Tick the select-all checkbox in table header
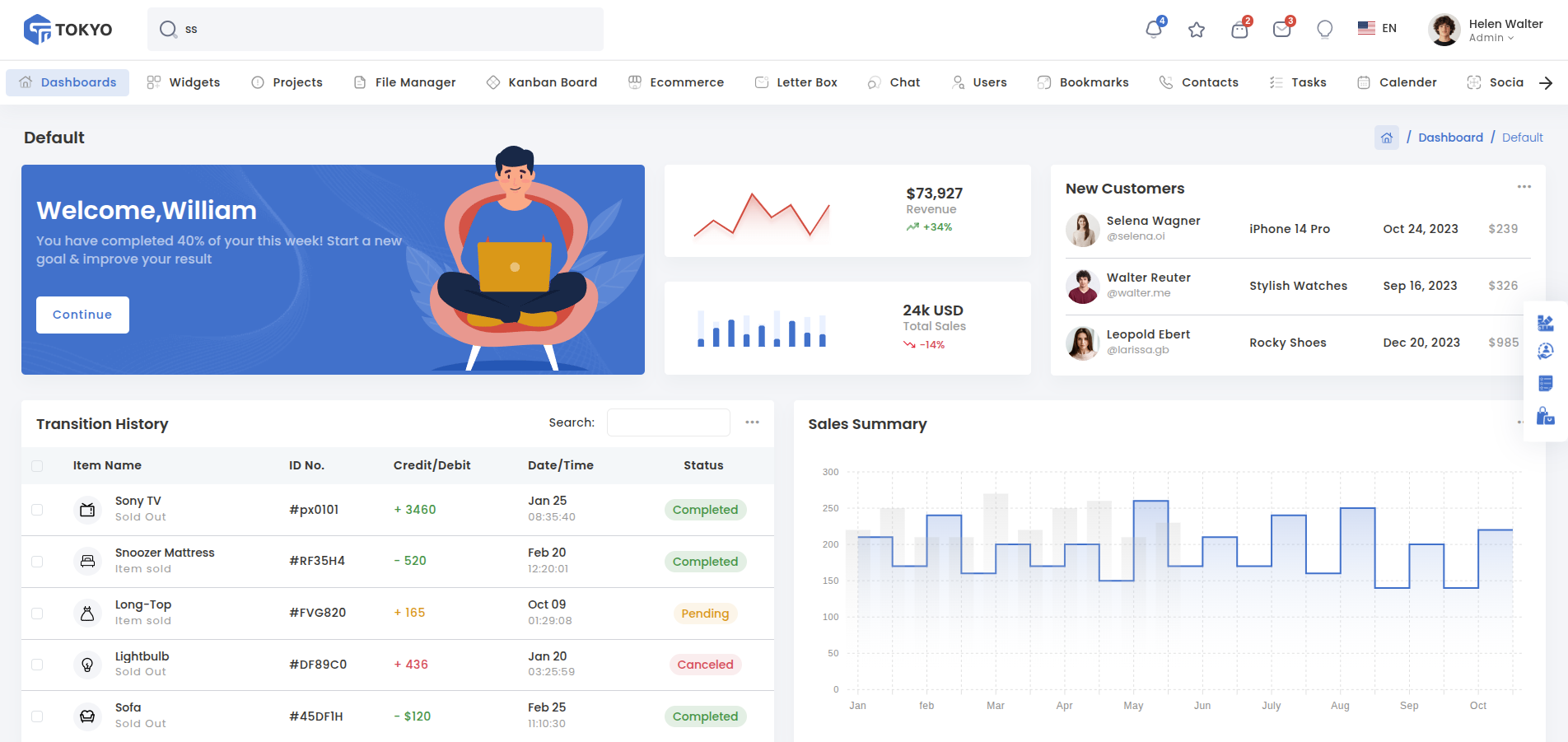The width and height of the screenshot is (1568, 742). (x=37, y=466)
